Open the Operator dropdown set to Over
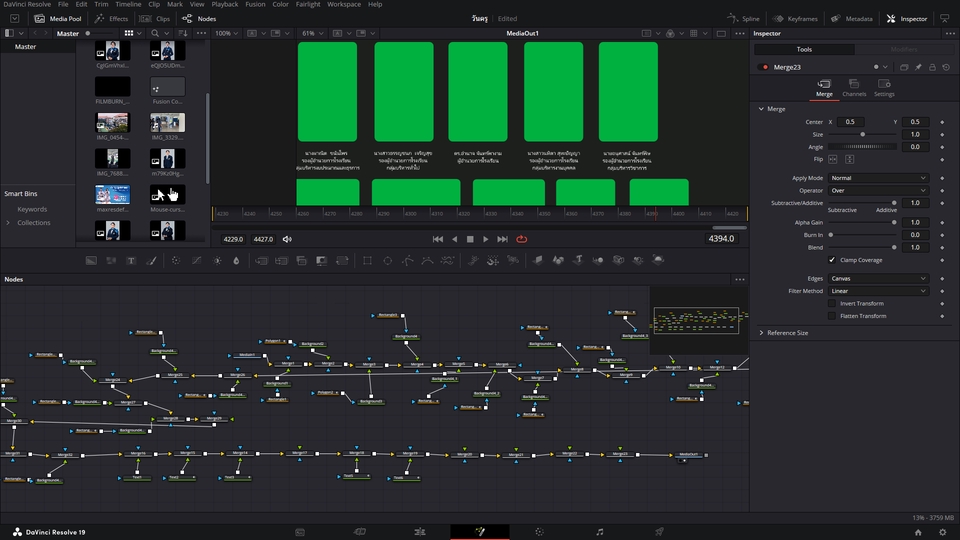960x540 pixels. pos(880,190)
